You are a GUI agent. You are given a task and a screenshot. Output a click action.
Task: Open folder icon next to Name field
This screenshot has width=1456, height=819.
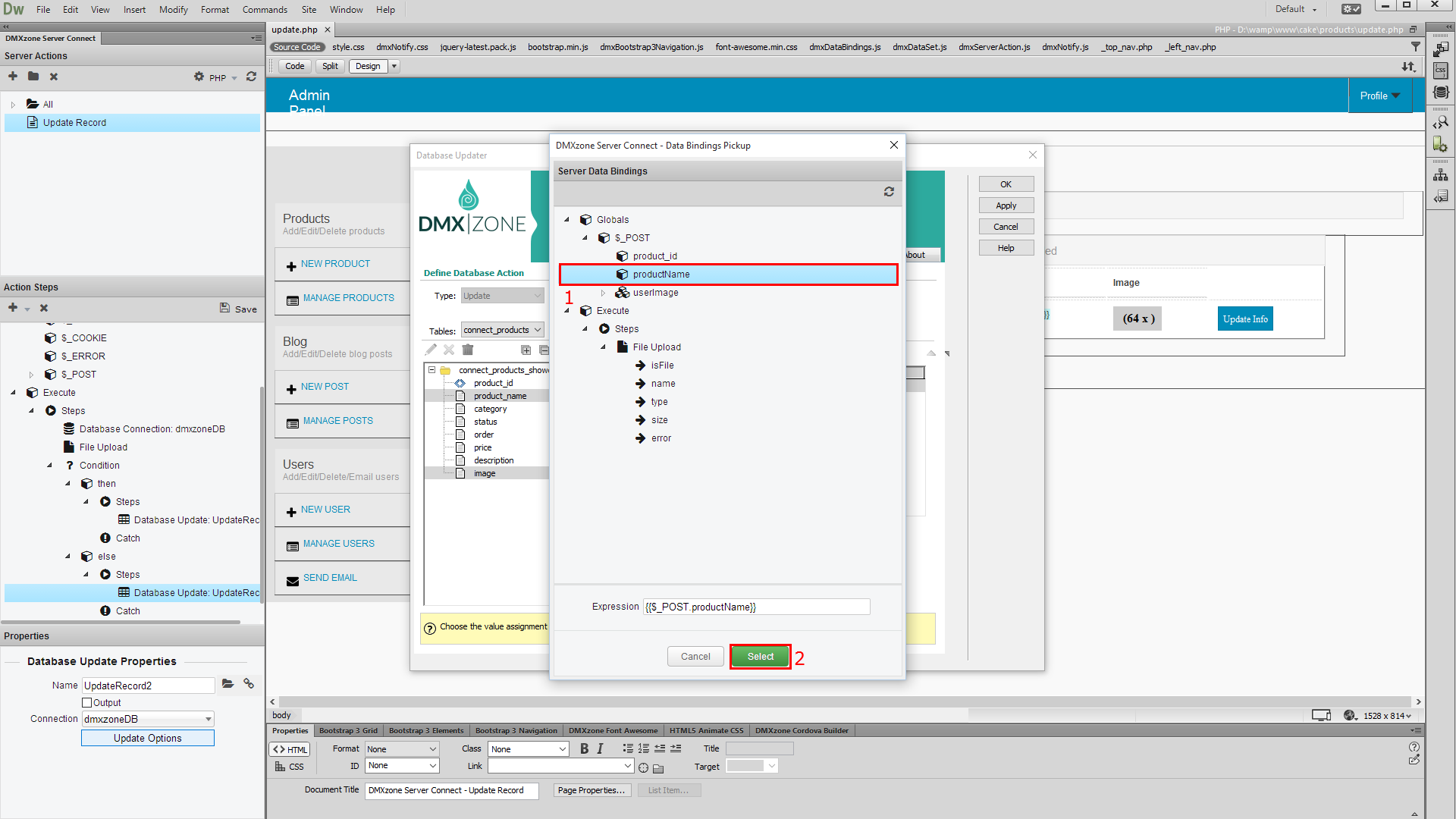227,684
